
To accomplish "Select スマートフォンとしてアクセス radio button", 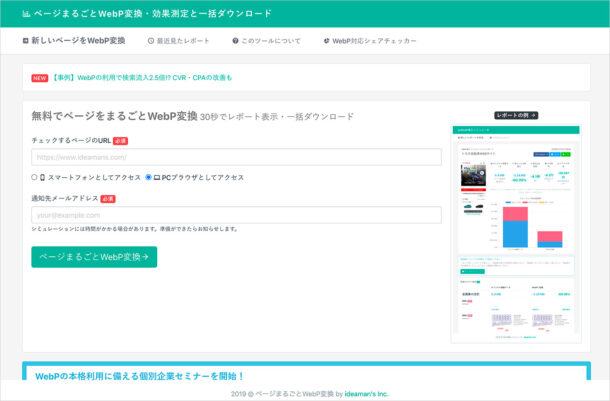I will [x=34, y=177].
